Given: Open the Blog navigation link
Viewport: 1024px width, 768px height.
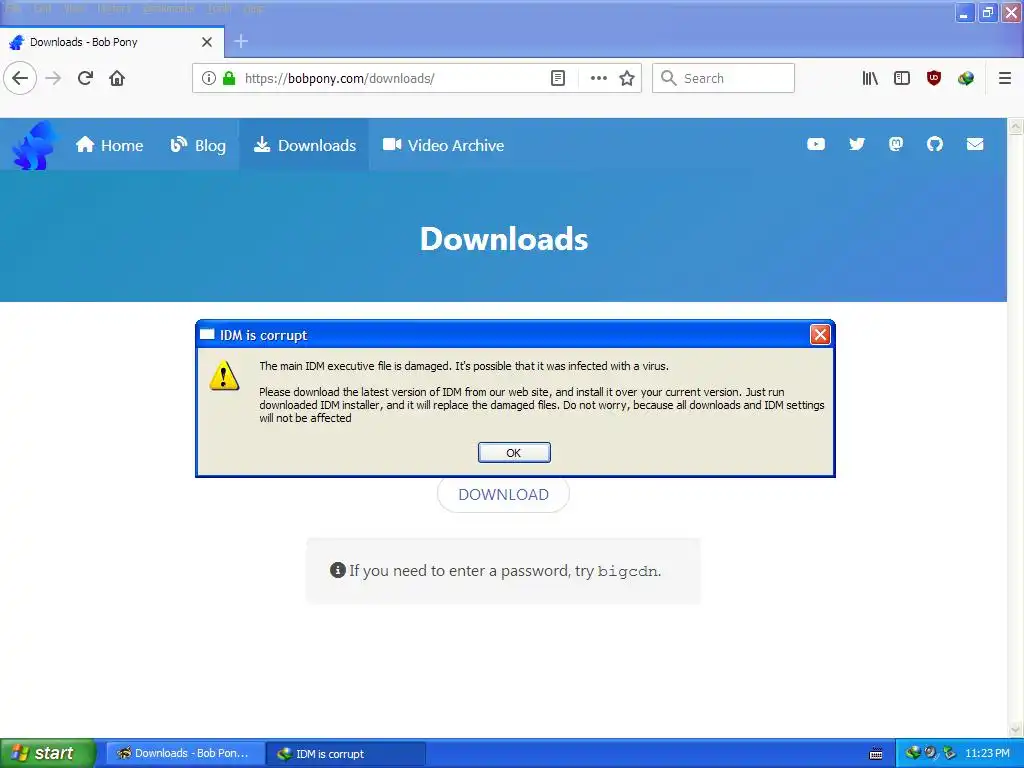Looking at the screenshot, I should (198, 145).
